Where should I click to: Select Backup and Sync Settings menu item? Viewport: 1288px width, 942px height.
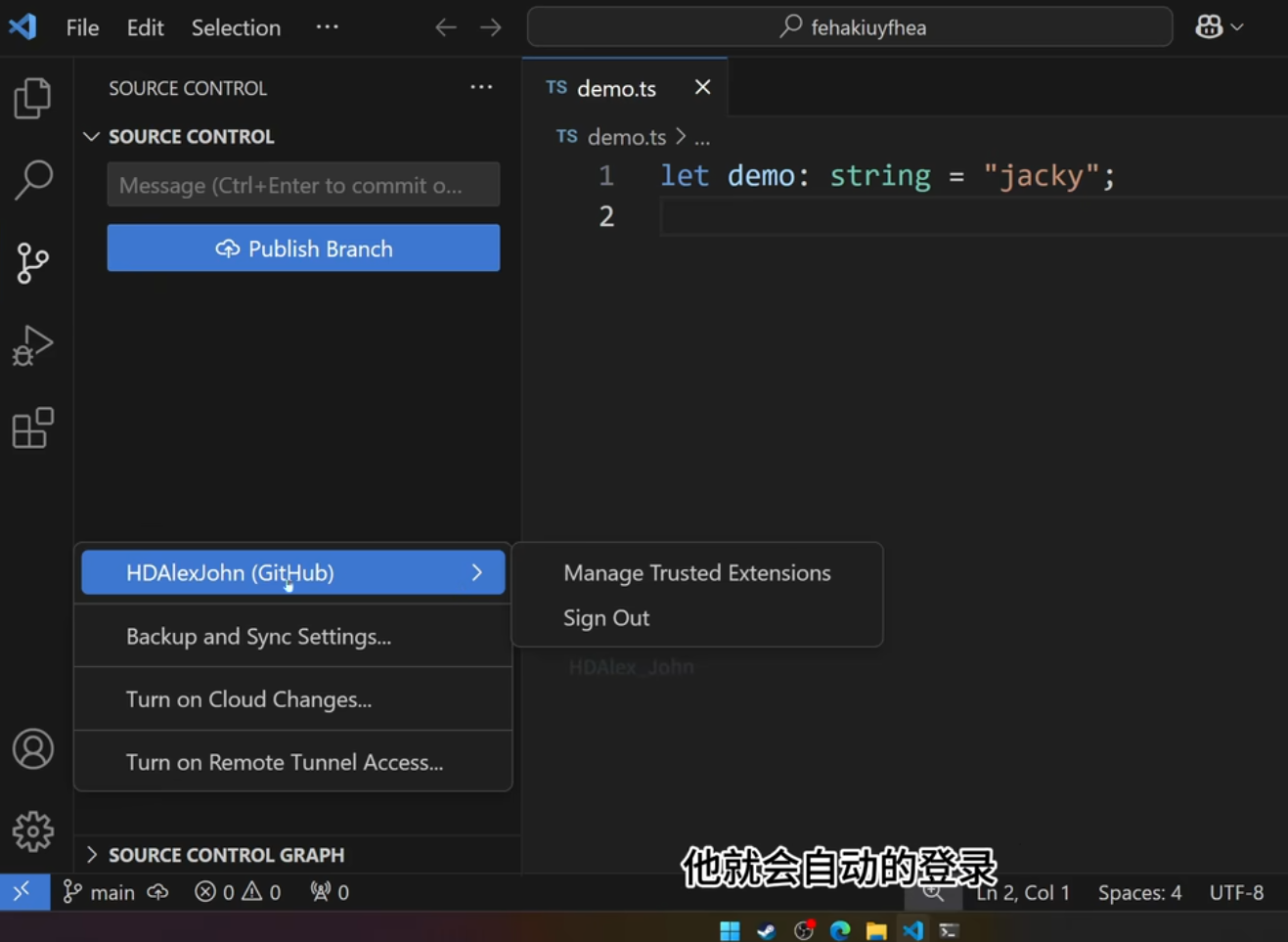292,636
